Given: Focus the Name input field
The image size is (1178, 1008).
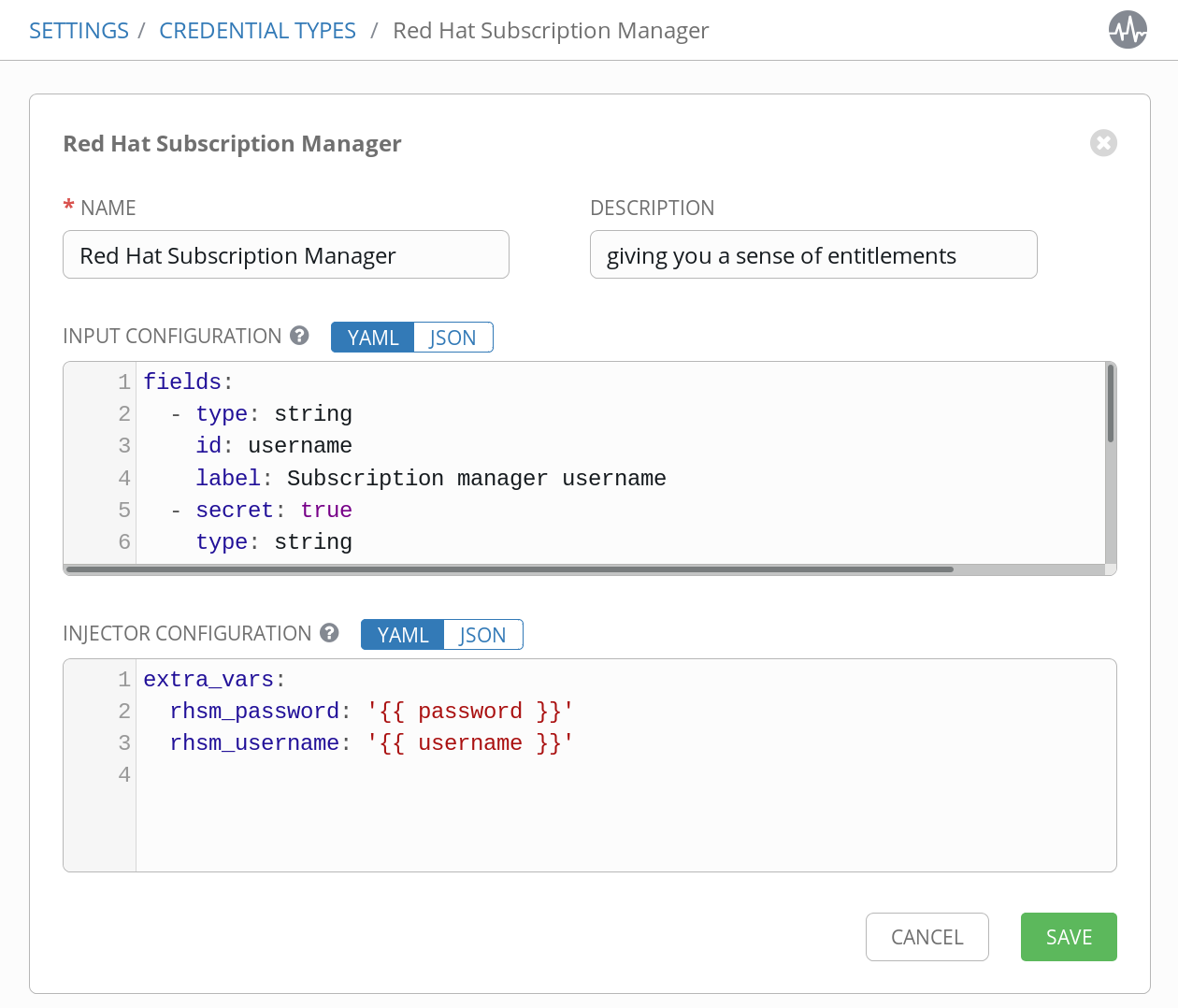Looking at the screenshot, I should tap(285, 255).
